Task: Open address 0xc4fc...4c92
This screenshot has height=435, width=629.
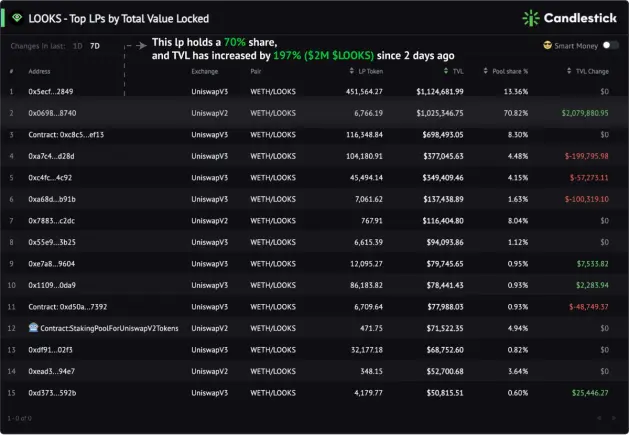Action: [x=50, y=178]
